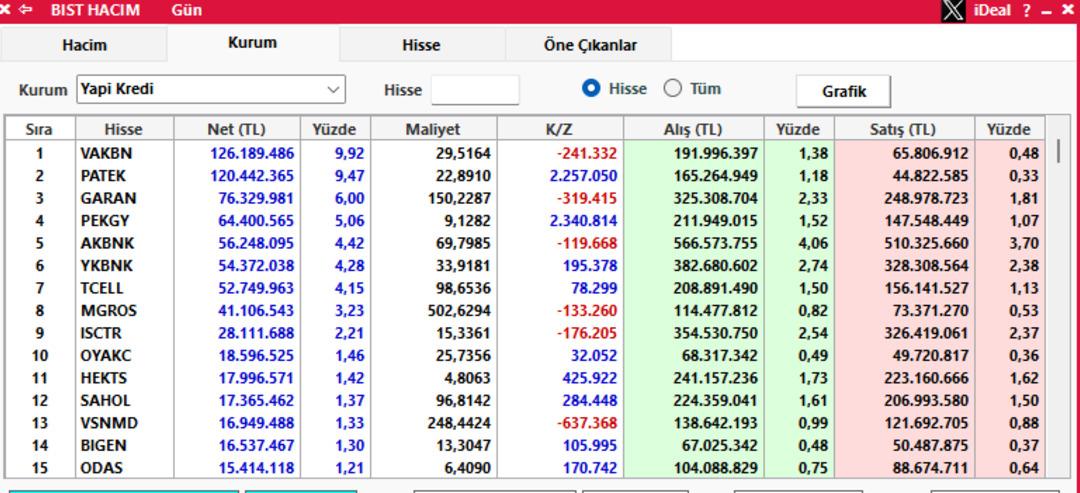Image resolution: width=1080 pixels, height=493 pixels.
Task: Click the Hisse input field
Action: click(x=475, y=90)
